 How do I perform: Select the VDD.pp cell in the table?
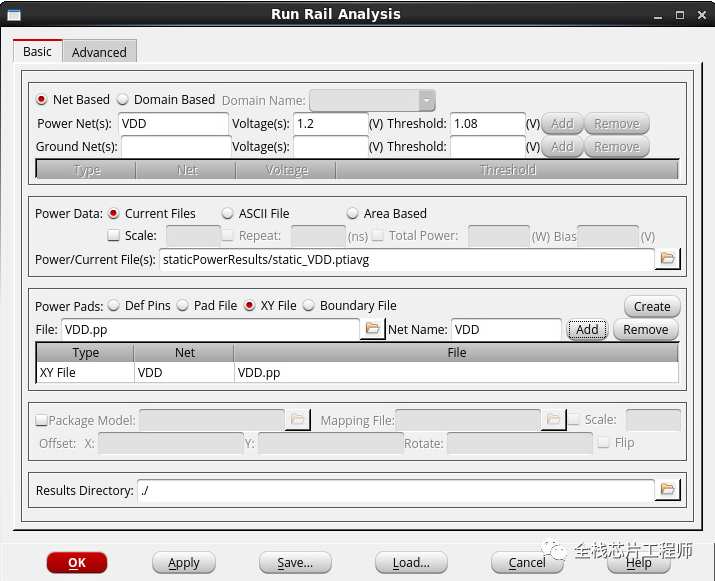pos(456,373)
